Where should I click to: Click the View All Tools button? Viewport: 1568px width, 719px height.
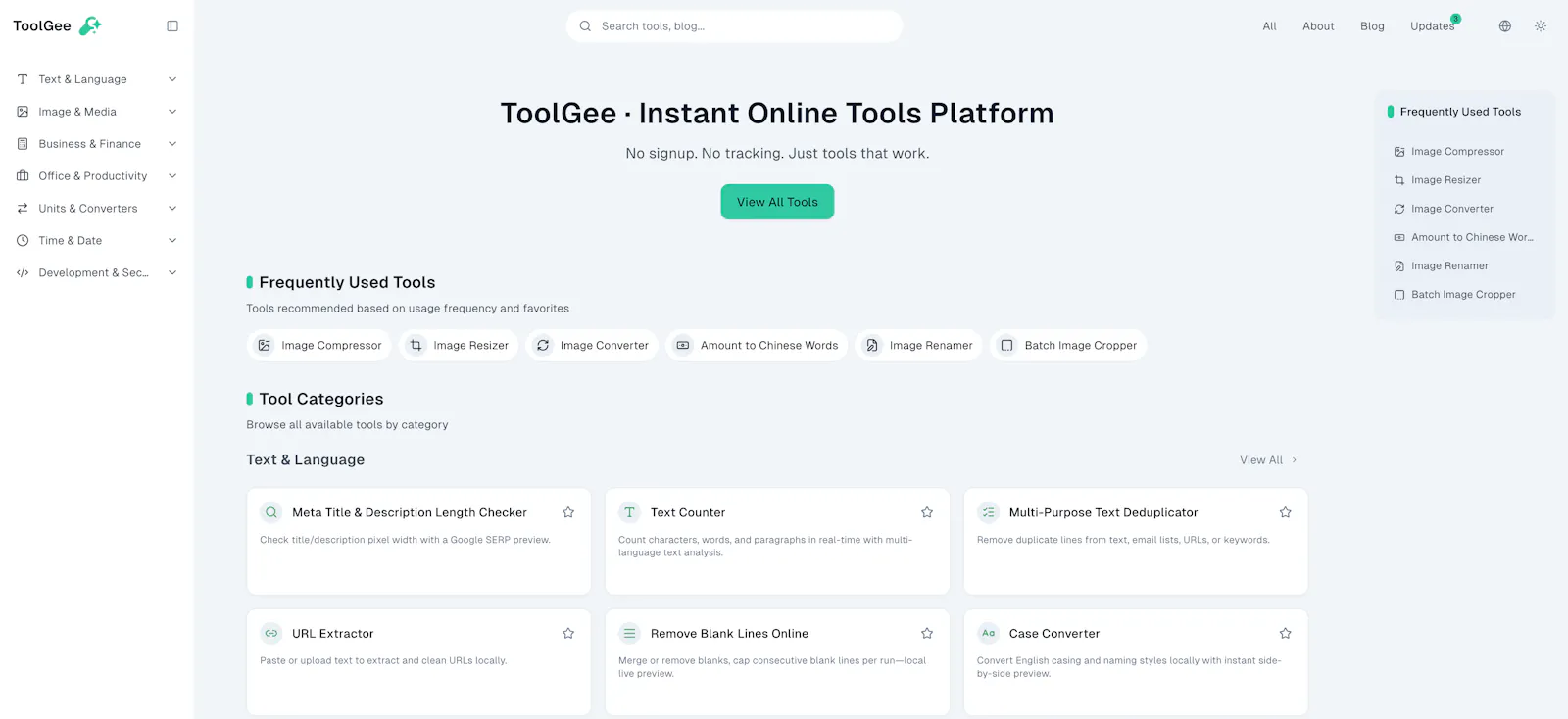tap(777, 202)
